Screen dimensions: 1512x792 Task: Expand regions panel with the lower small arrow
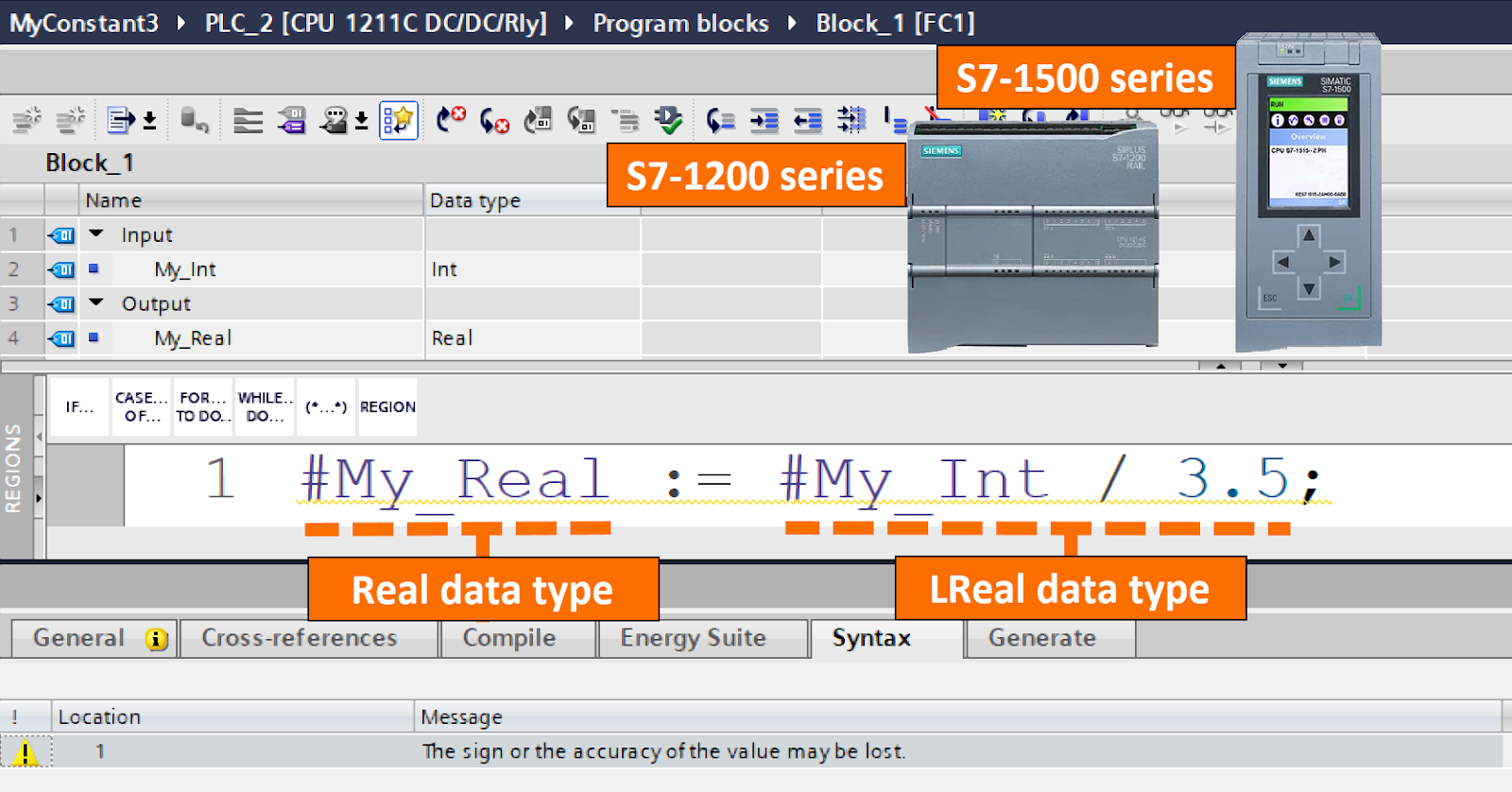pyautogui.click(x=39, y=498)
